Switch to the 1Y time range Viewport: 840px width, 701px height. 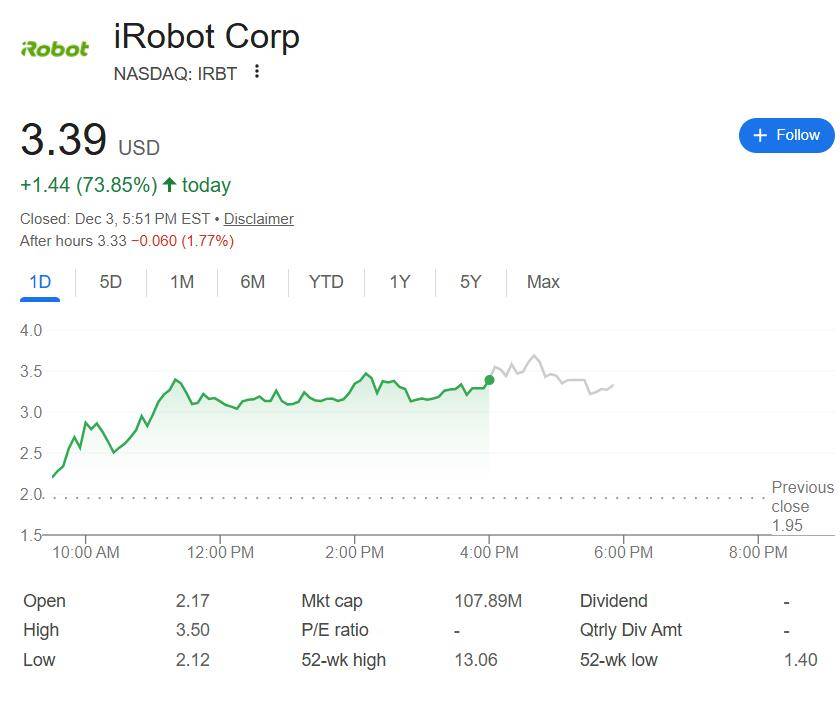[x=399, y=282]
